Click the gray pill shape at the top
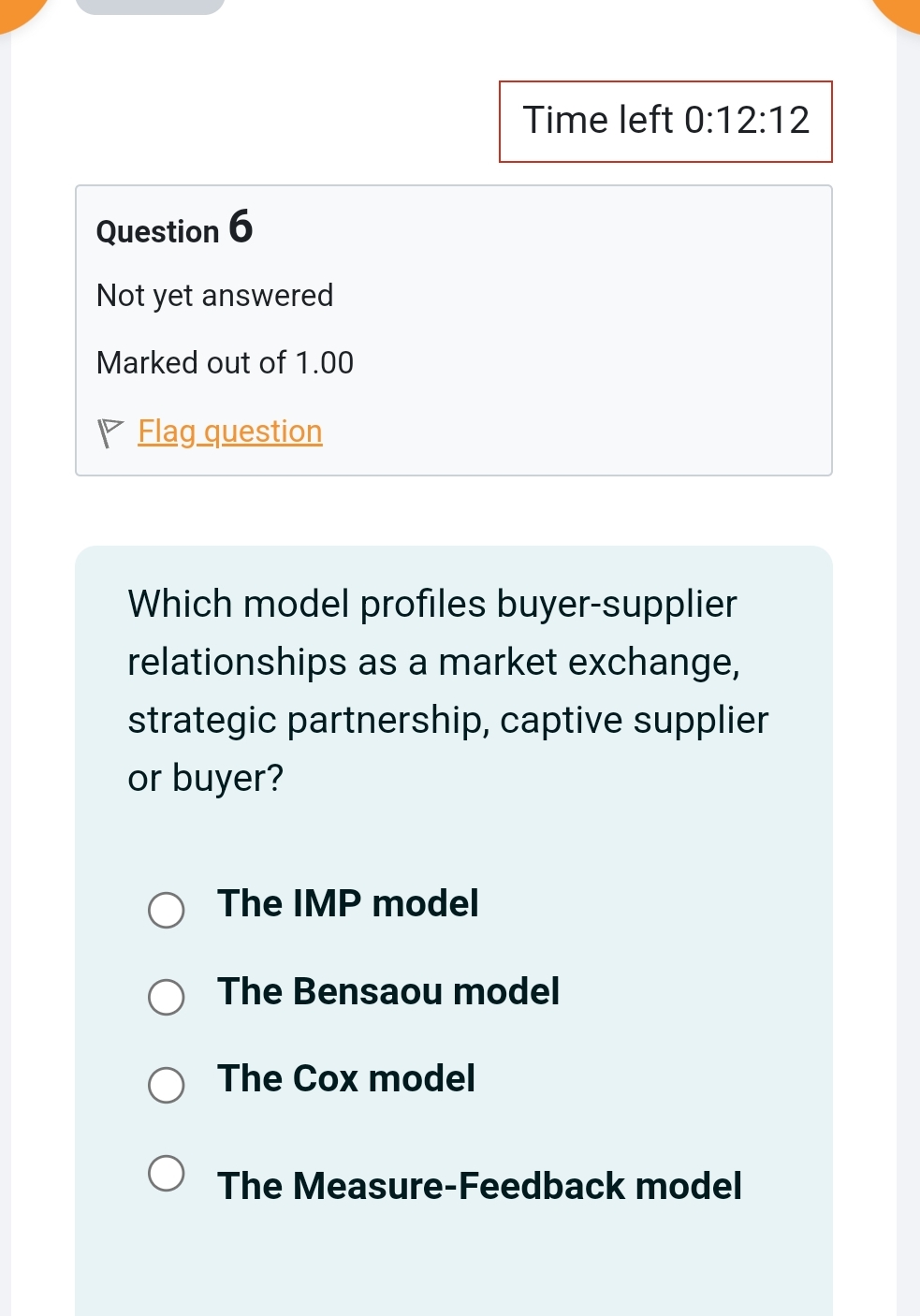 click(150, 7)
